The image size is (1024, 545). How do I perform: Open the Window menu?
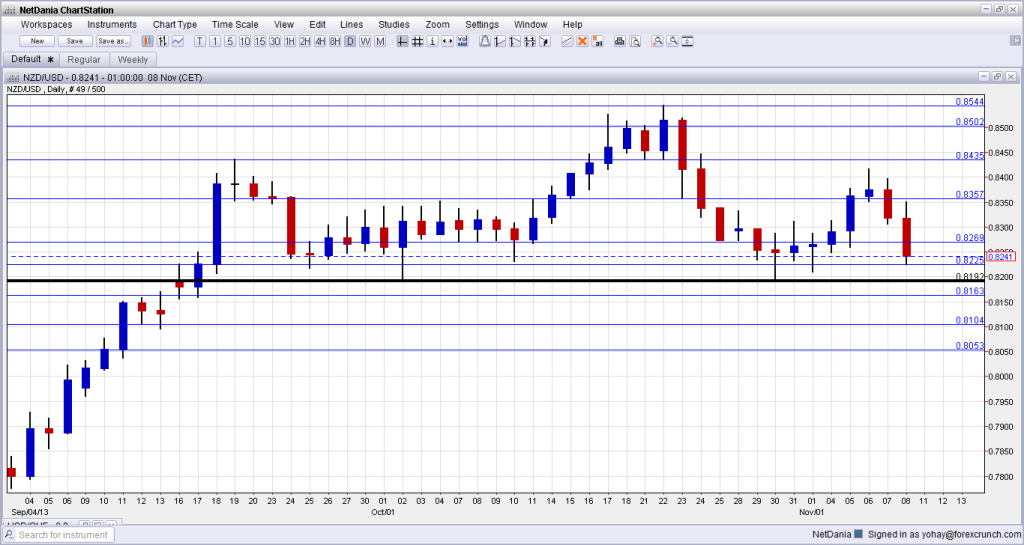(530, 24)
